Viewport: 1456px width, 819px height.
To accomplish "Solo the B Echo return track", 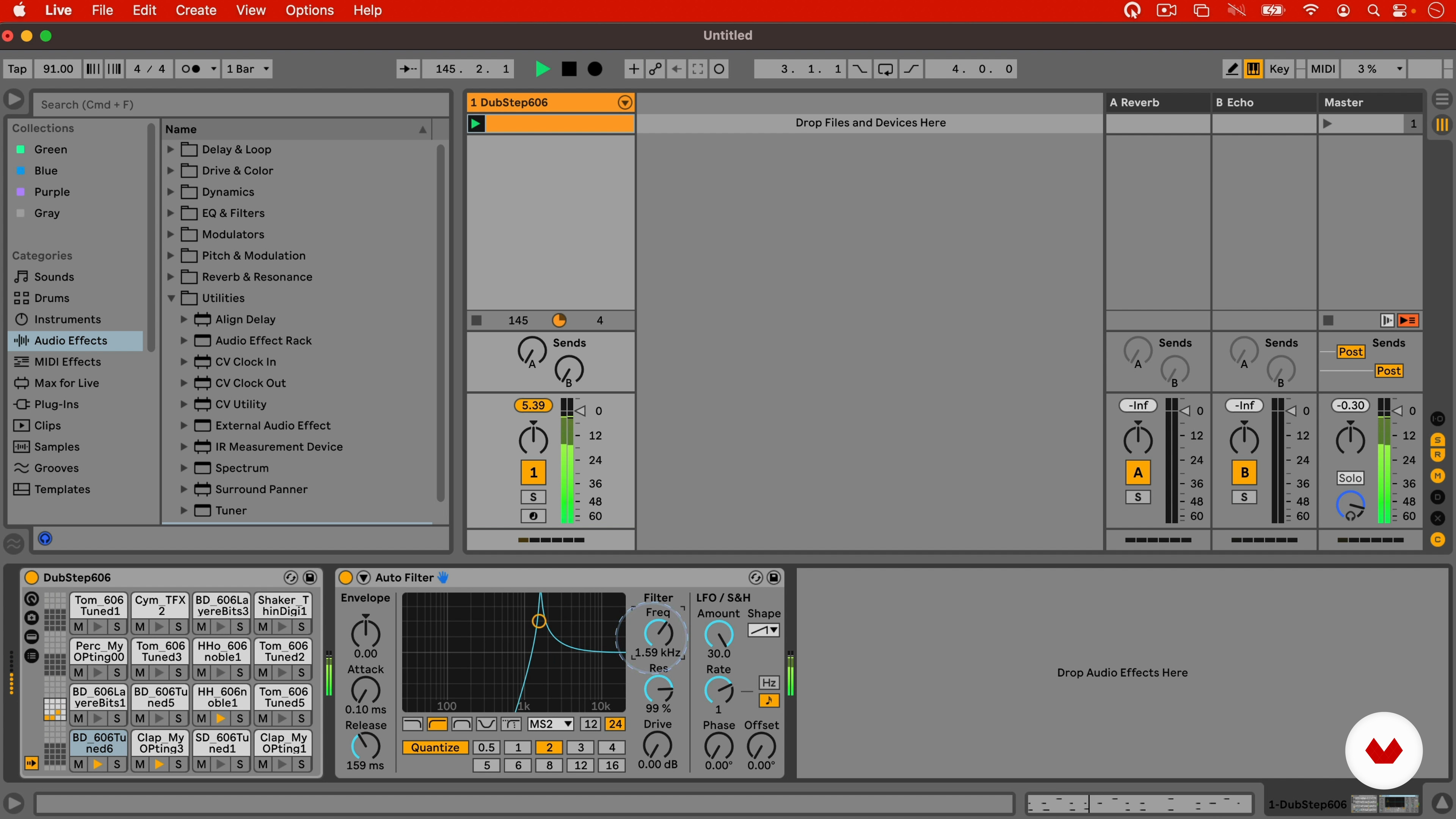I will coord(1244,497).
